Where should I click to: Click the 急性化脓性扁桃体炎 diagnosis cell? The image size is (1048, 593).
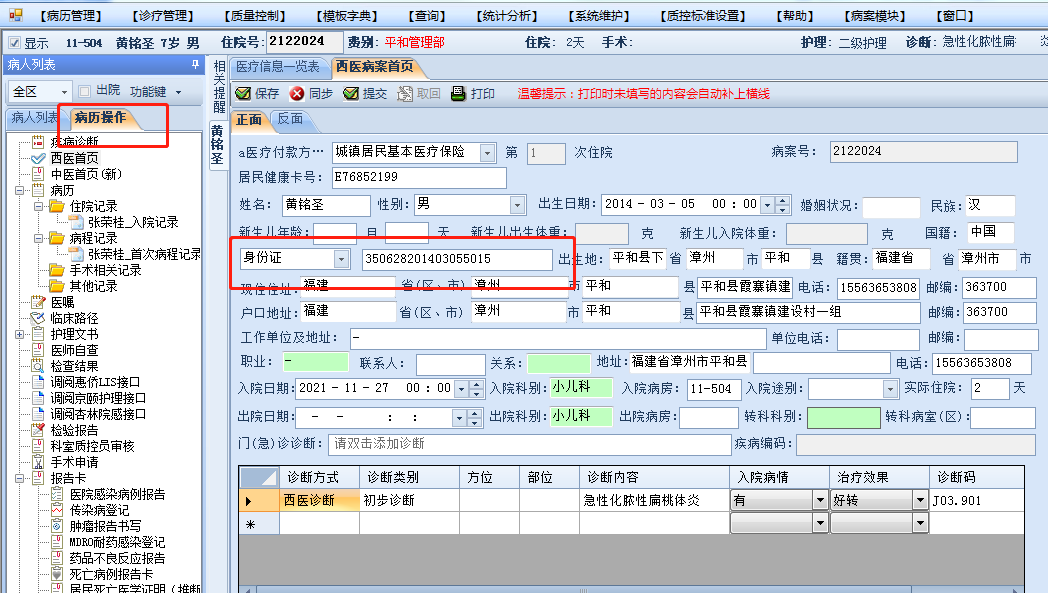[654, 500]
